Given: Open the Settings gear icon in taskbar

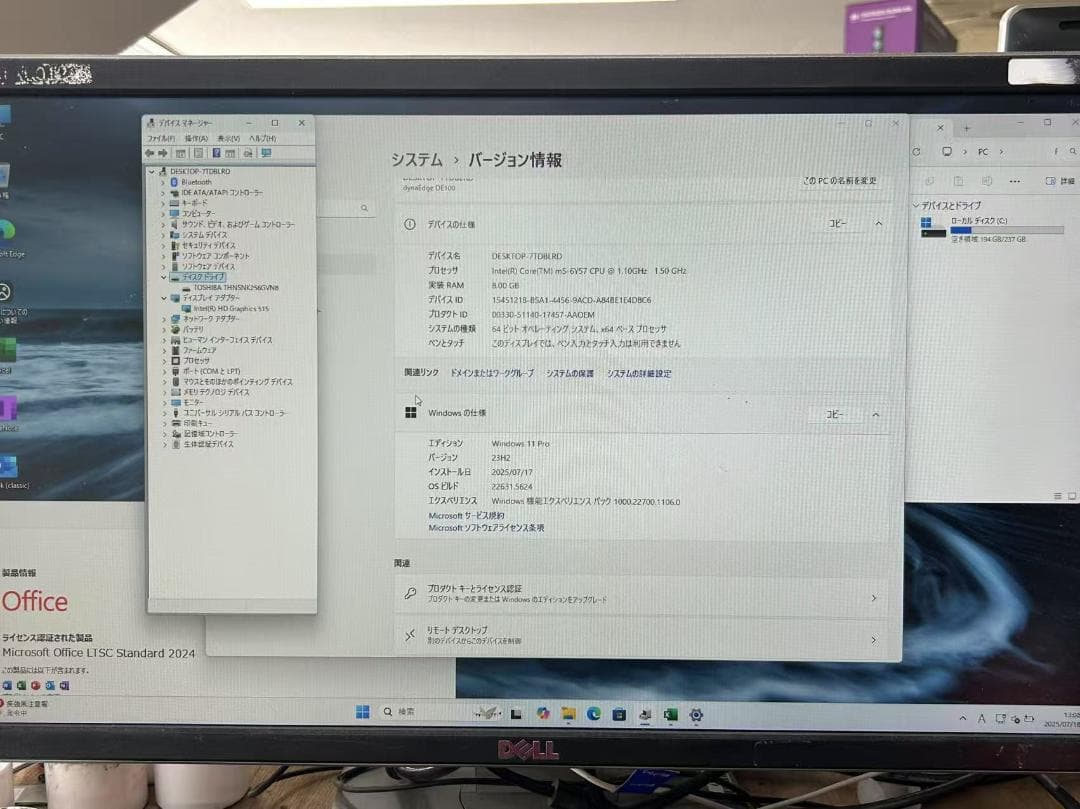Looking at the screenshot, I should tap(696, 714).
